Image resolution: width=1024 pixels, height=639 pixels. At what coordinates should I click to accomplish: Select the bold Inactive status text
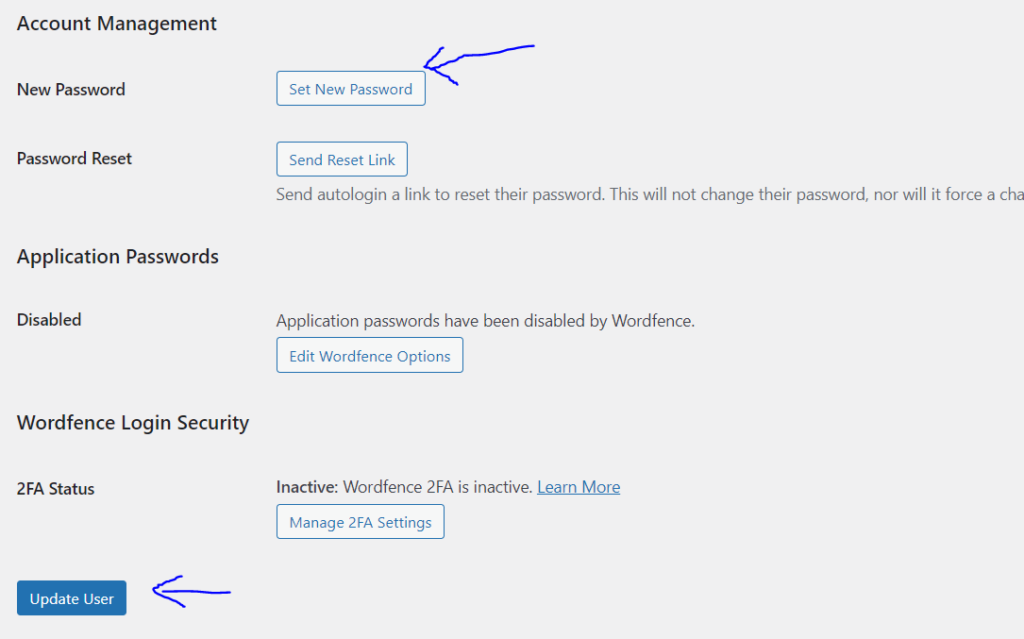pos(307,487)
